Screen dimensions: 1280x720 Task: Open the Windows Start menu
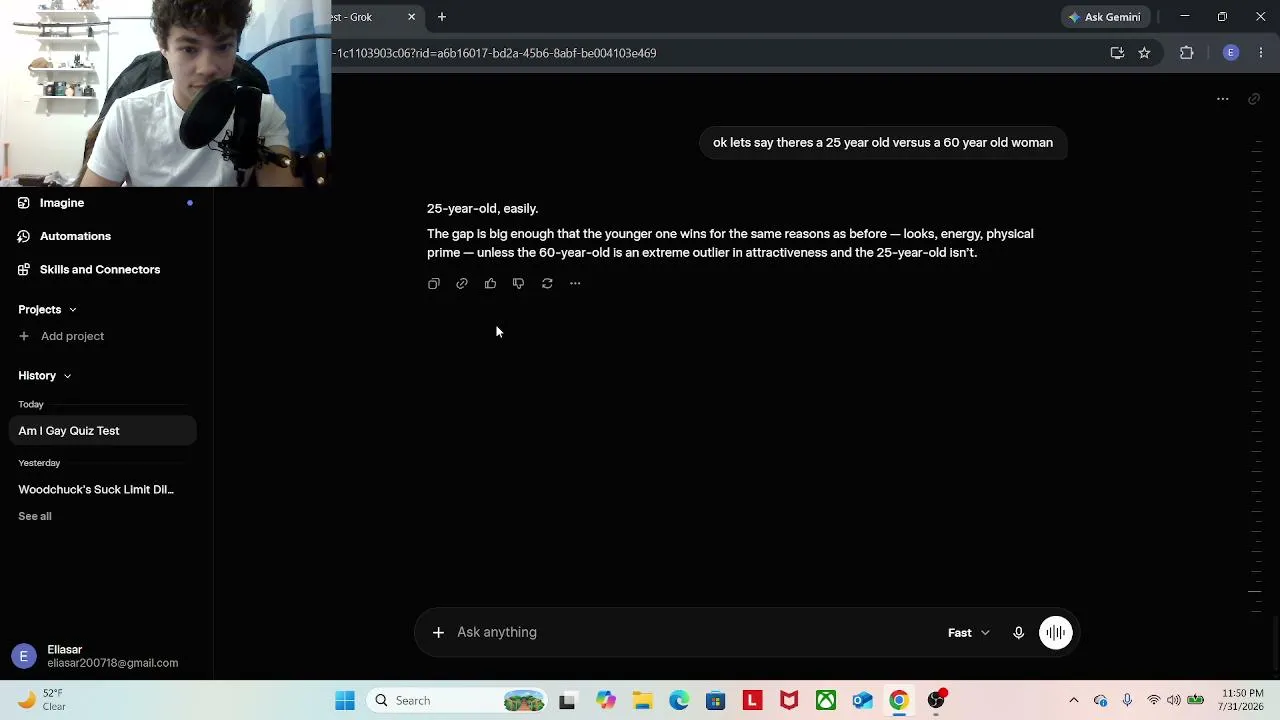coord(345,701)
